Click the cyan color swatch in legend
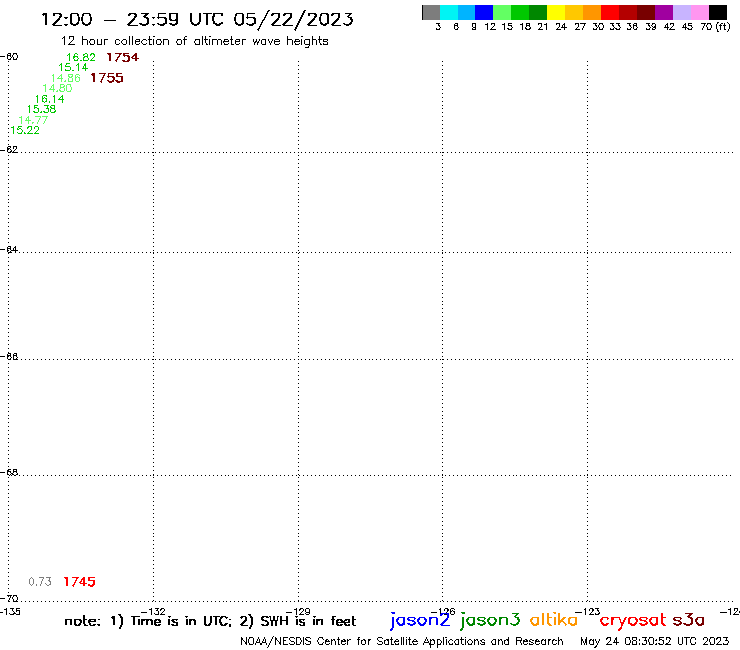The image size is (740, 650). tap(449, 12)
